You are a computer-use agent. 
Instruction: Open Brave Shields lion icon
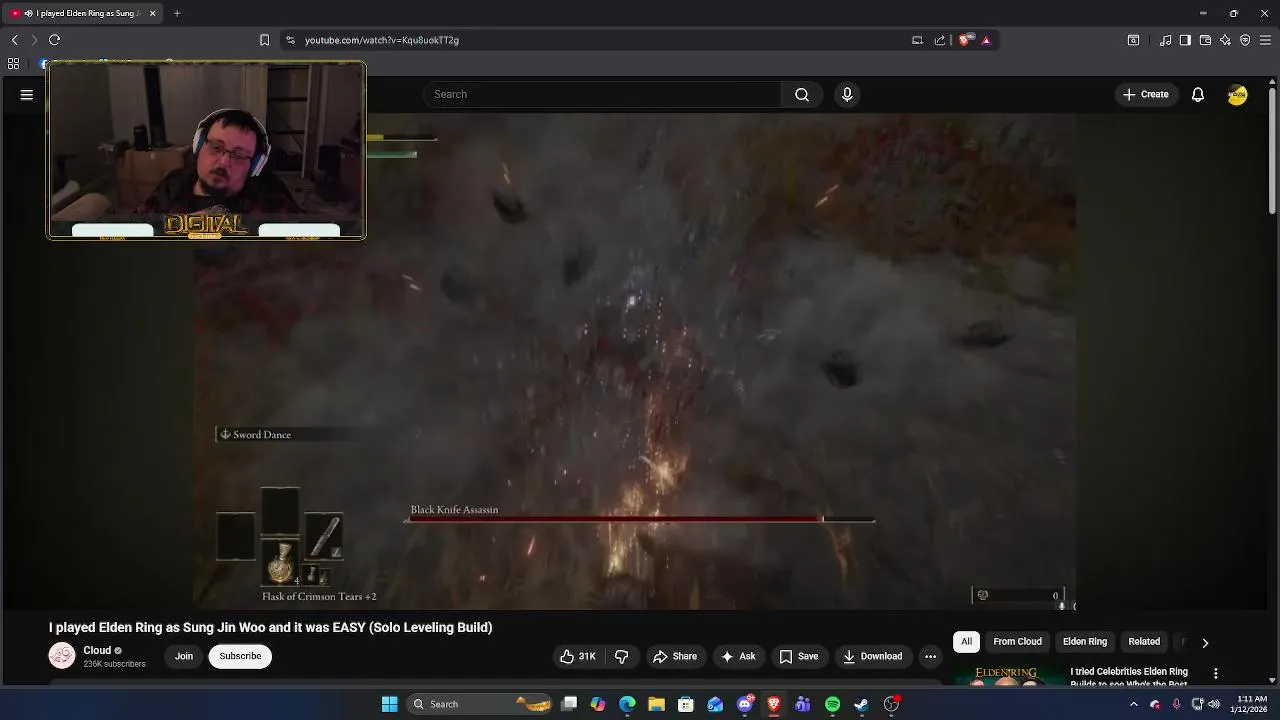[x=964, y=40]
